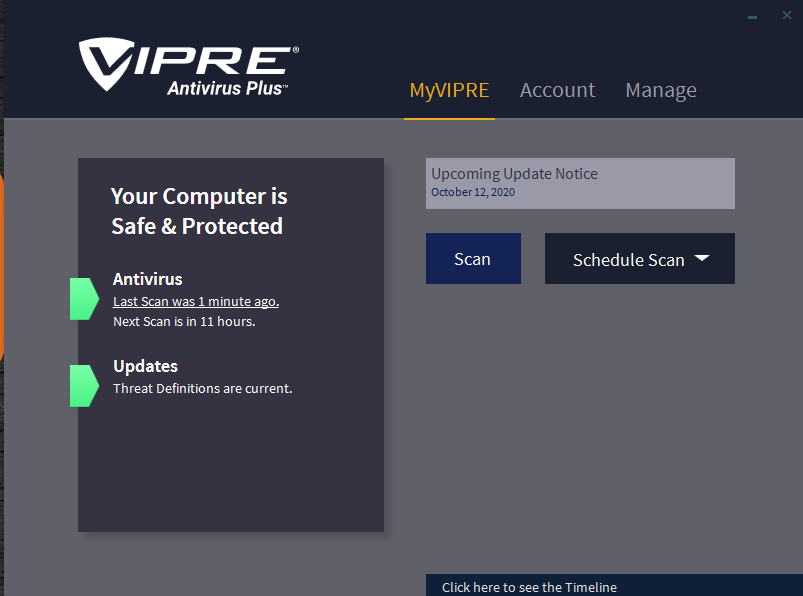Click the green Antivirus status indicator
The height and width of the screenshot is (596, 803).
[x=84, y=299]
